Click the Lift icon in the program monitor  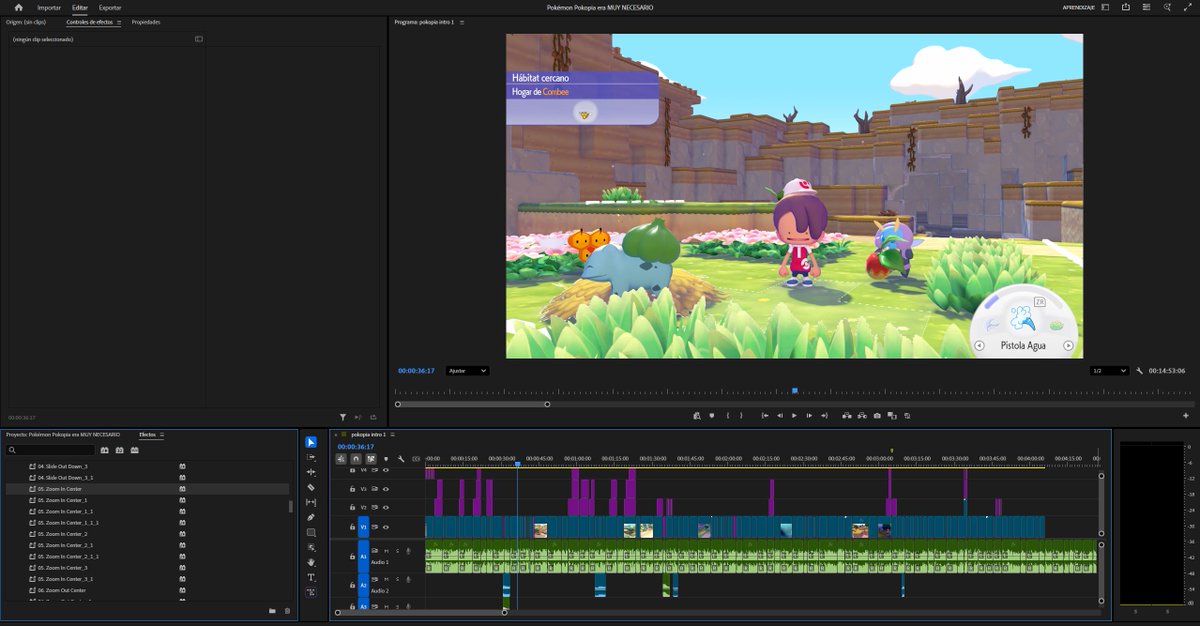[x=847, y=416]
